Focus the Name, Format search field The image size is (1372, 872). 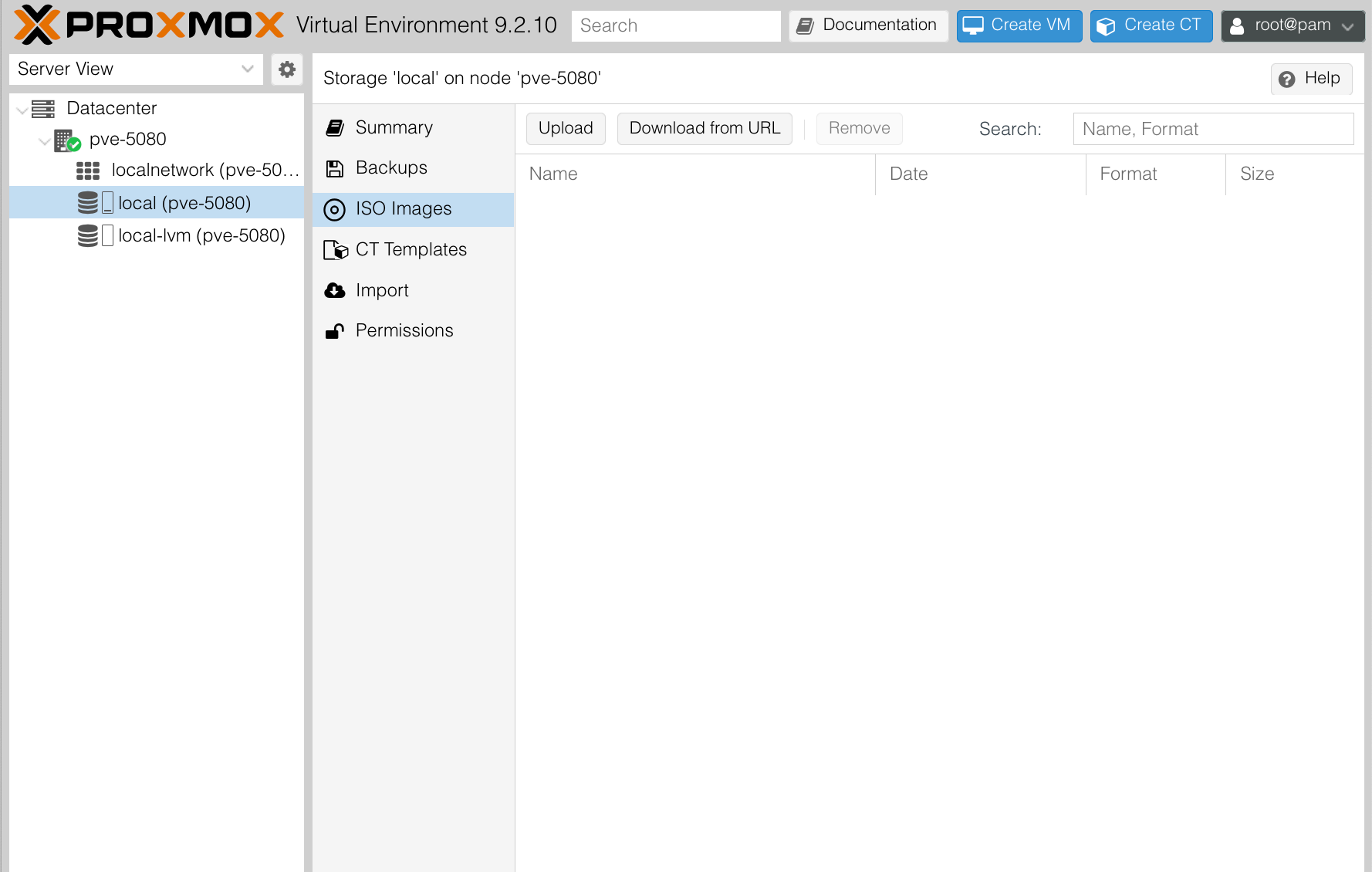pyautogui.click(x=1213, y=129)
